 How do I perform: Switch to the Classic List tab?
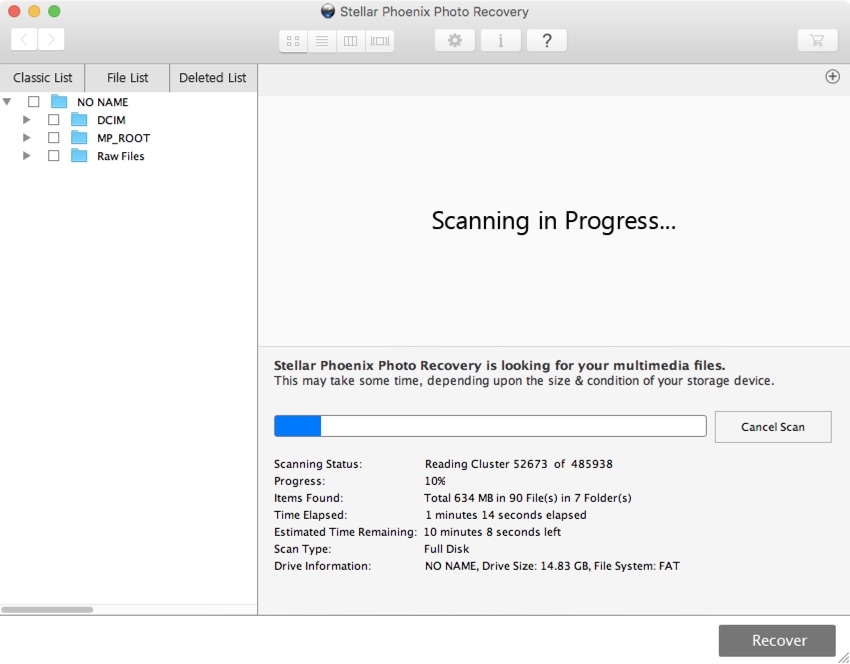tap(42, 78)
